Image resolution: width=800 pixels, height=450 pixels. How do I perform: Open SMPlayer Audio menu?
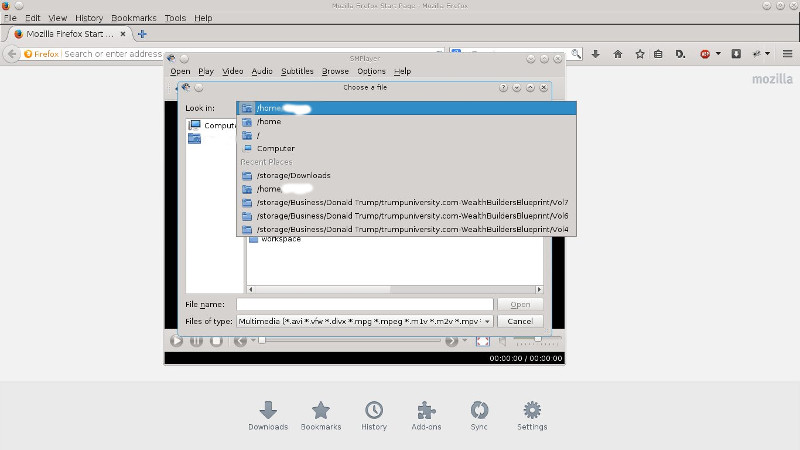262,71
